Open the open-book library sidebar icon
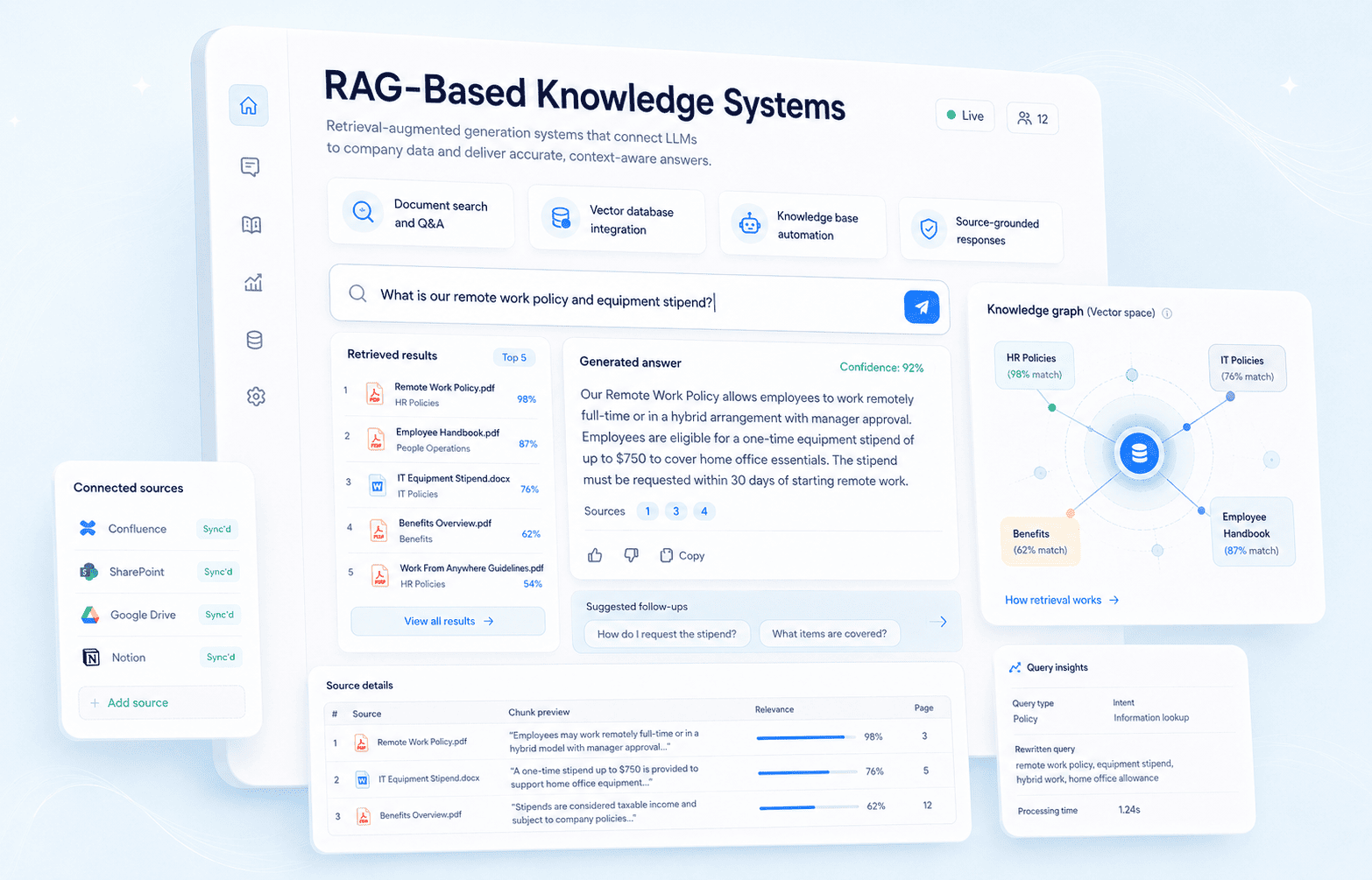The width and height of the screenshot is (1372, 880). pos(251,225)
